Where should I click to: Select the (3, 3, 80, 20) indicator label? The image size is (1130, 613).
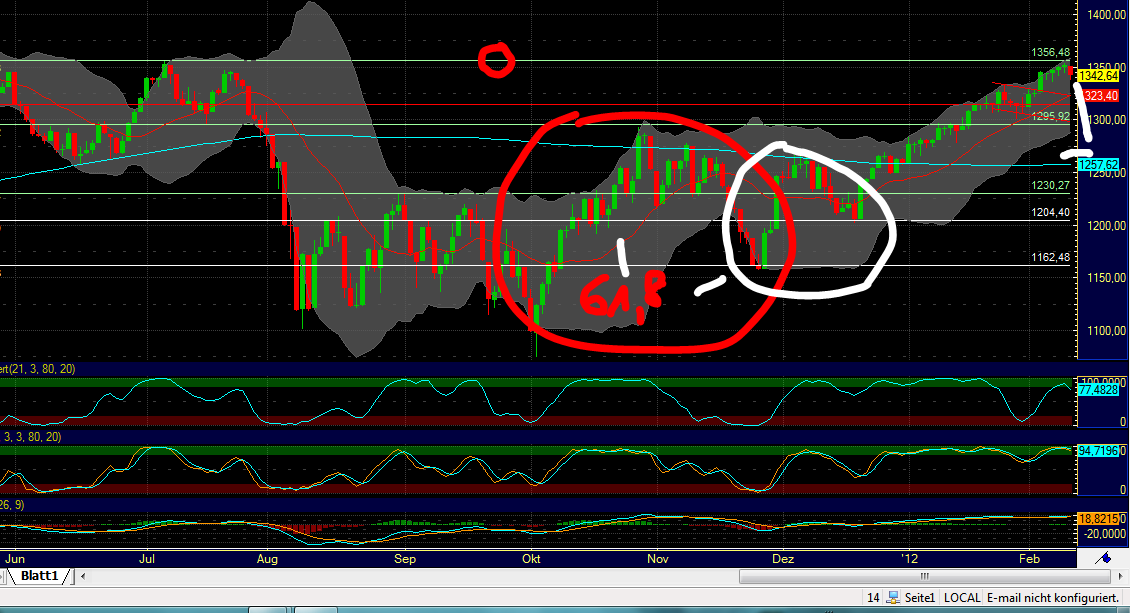[x=30, y=436]
